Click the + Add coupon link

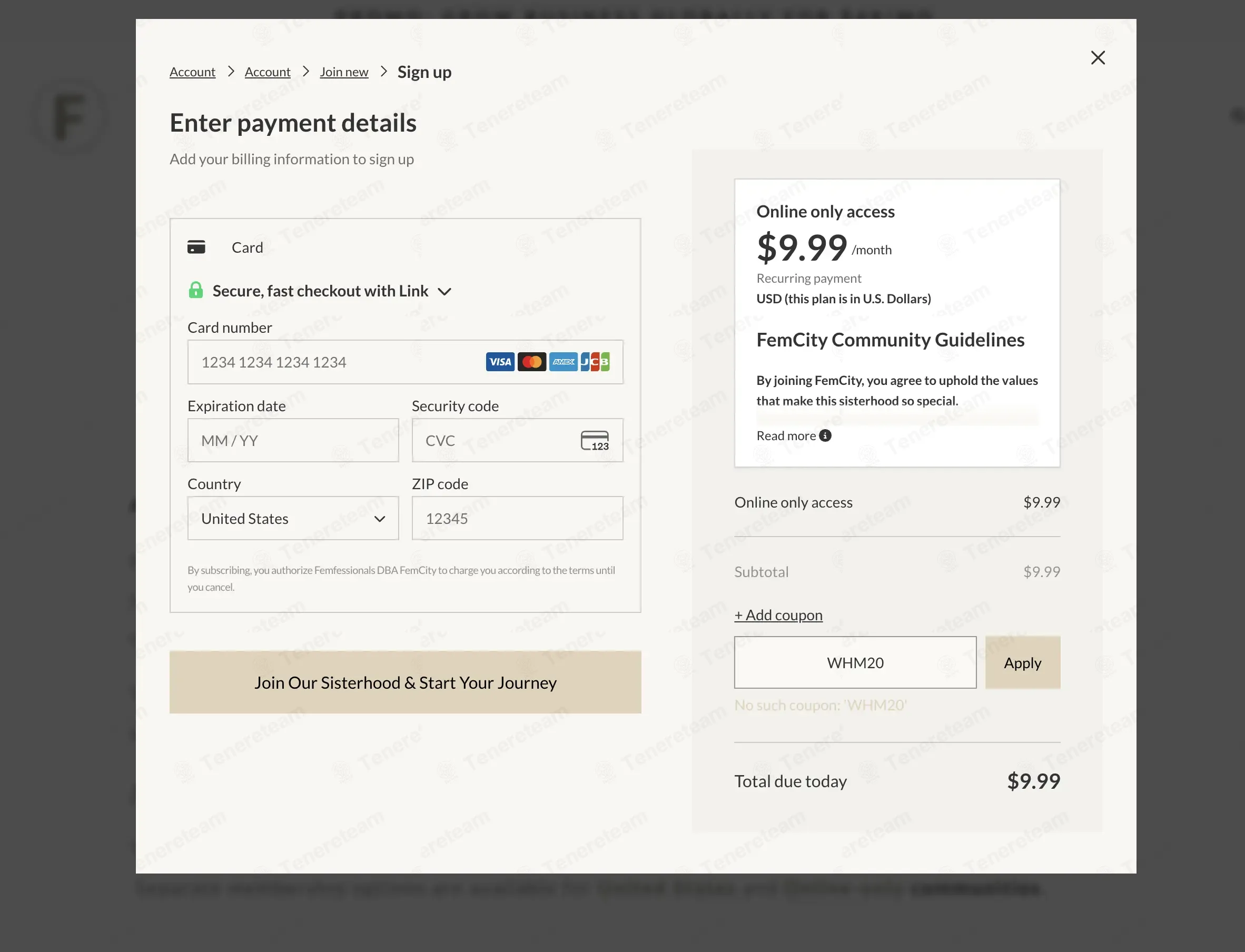click(x=778, y=615)
